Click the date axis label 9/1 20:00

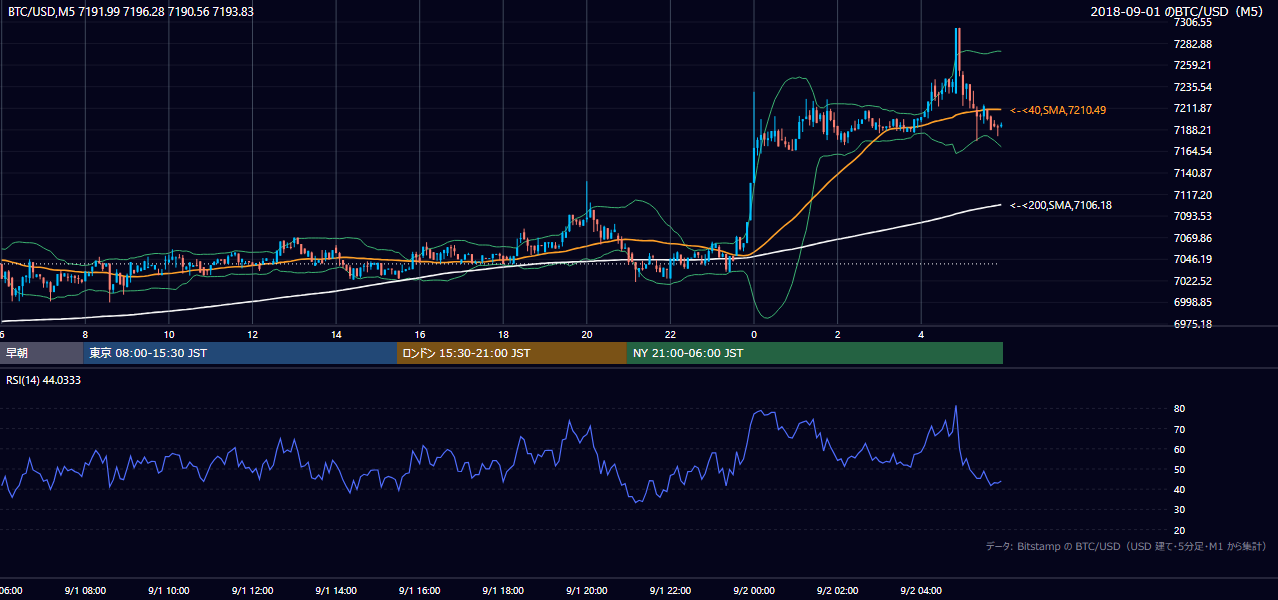pyautogui.click(x=587, y=590)
